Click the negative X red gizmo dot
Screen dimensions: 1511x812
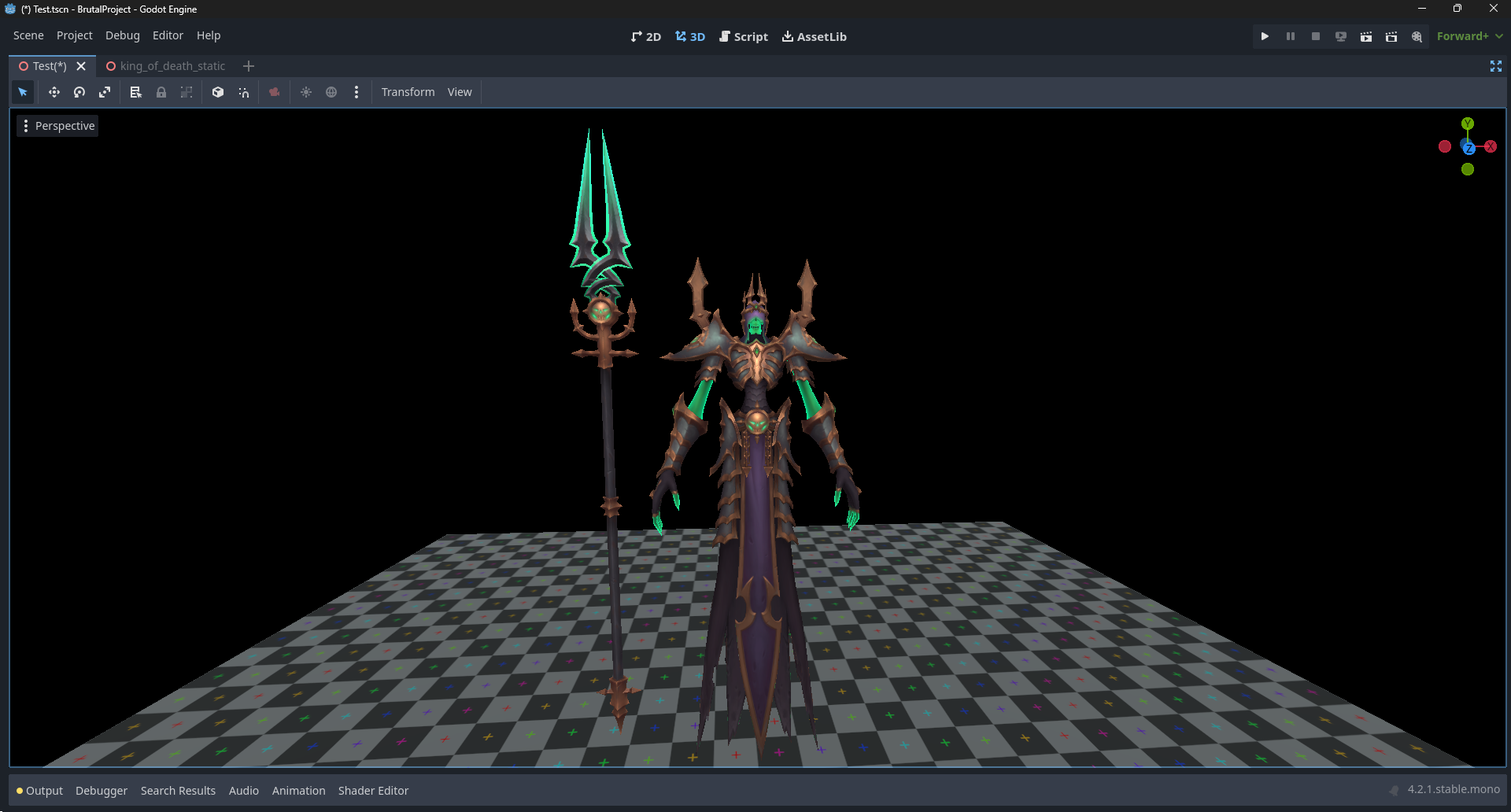[1445, 146]
